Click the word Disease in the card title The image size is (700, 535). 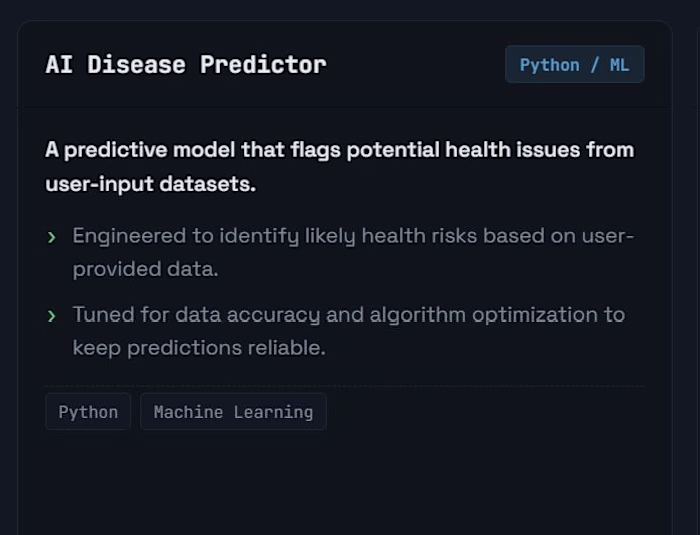137,65
